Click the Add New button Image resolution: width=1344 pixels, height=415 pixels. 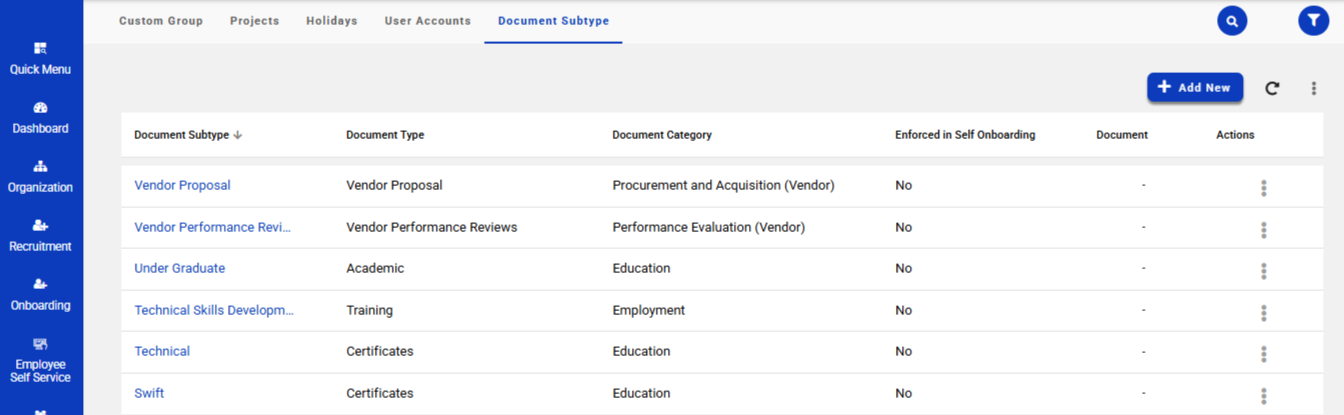(1195, 88)
